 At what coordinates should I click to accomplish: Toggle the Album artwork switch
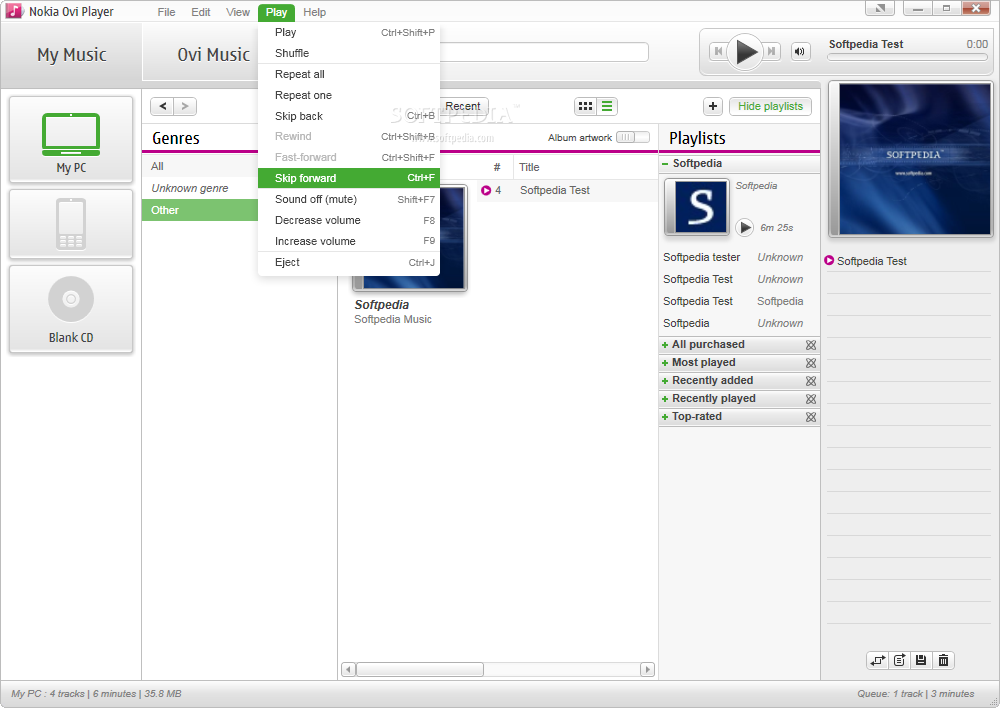[633, 137]
